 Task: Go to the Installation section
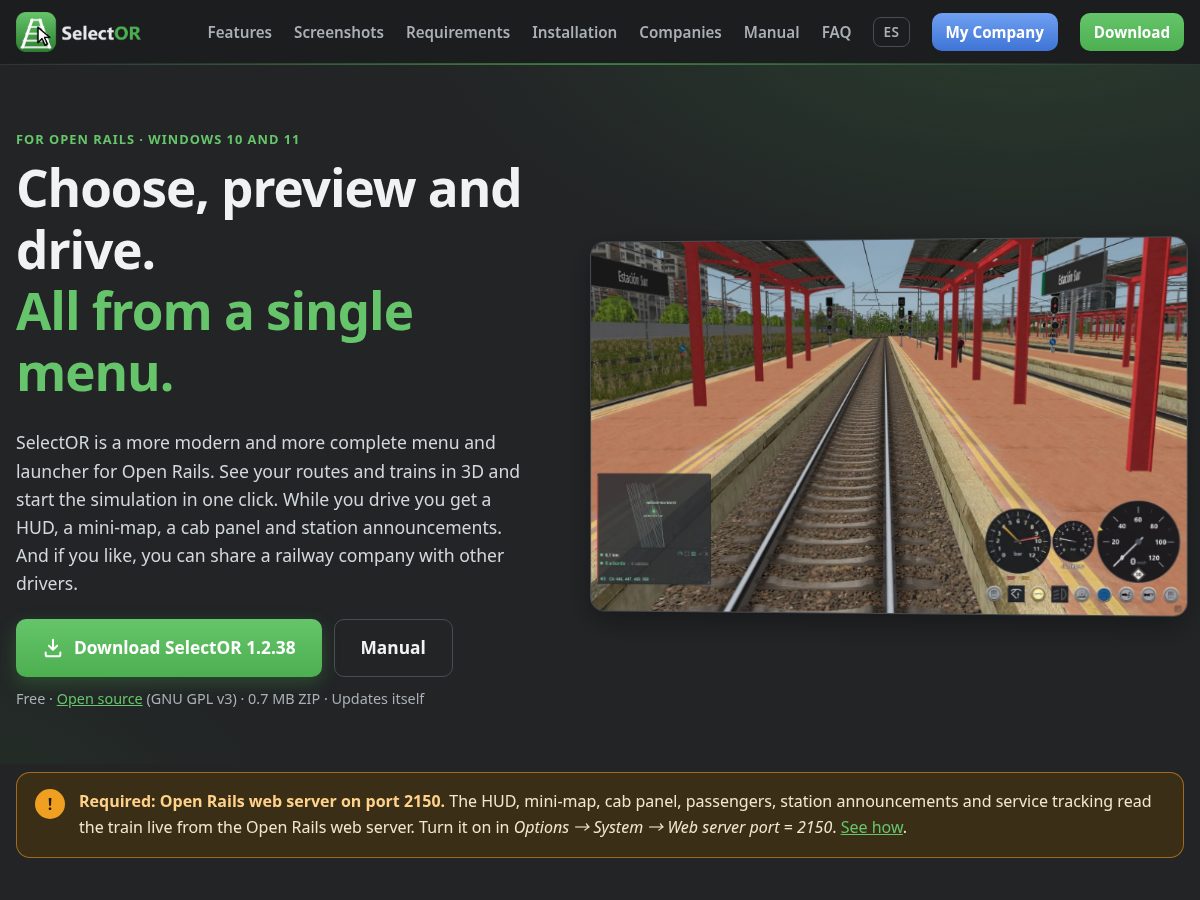(574, 32)
